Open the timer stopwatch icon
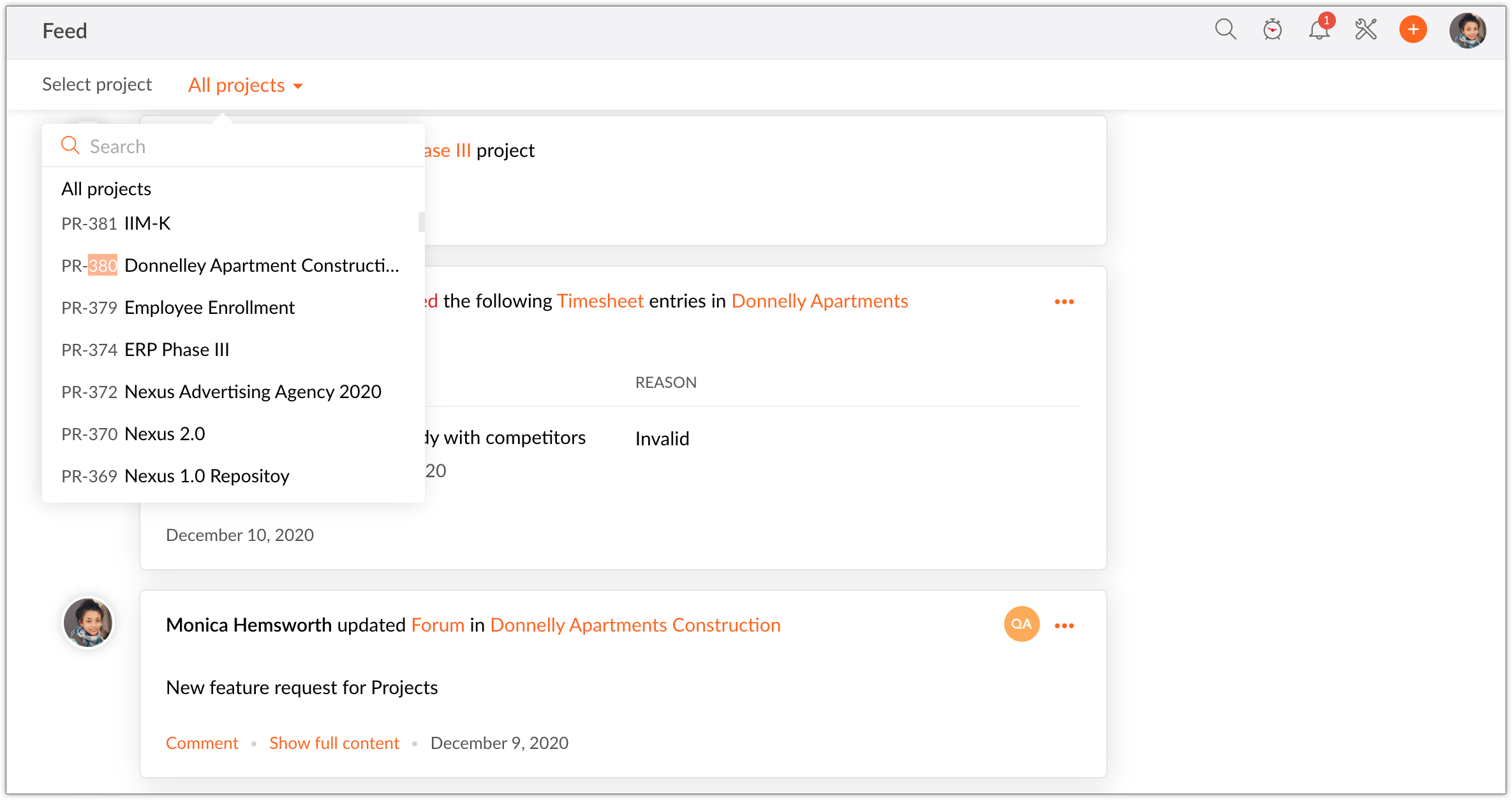The image size is (1512, 800). 1272,29
